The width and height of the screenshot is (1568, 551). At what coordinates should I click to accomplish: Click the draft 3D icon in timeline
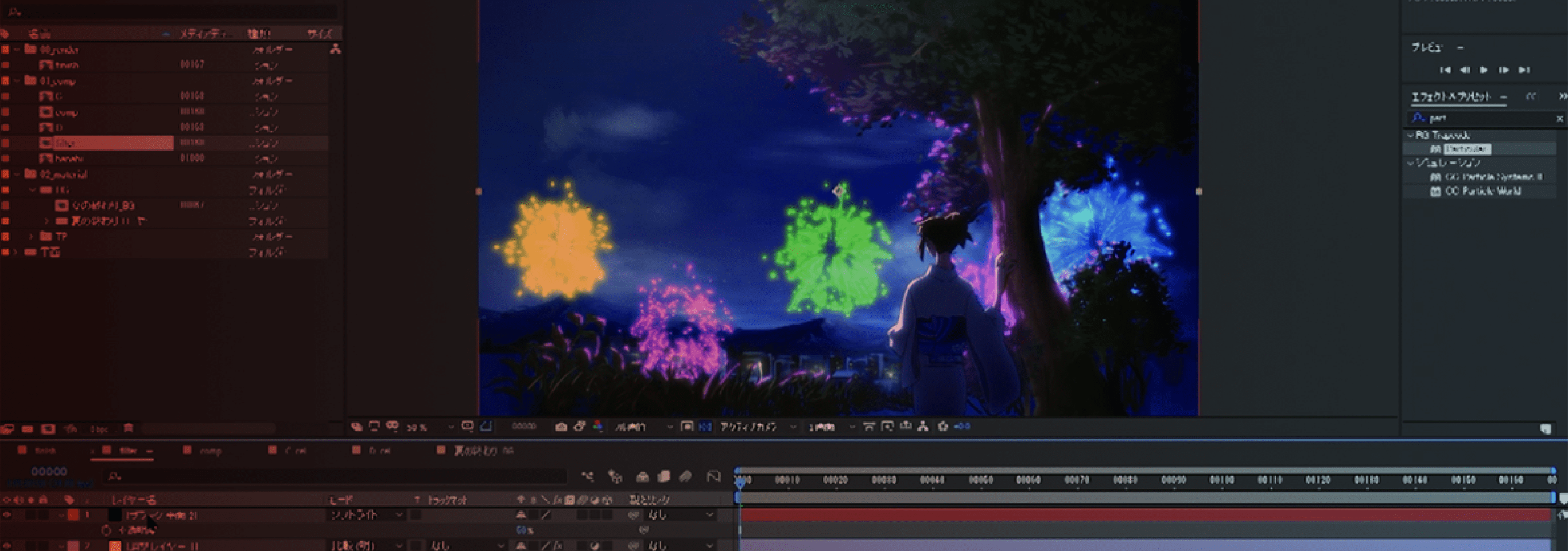pyautogui.click(x=615, y=476)
